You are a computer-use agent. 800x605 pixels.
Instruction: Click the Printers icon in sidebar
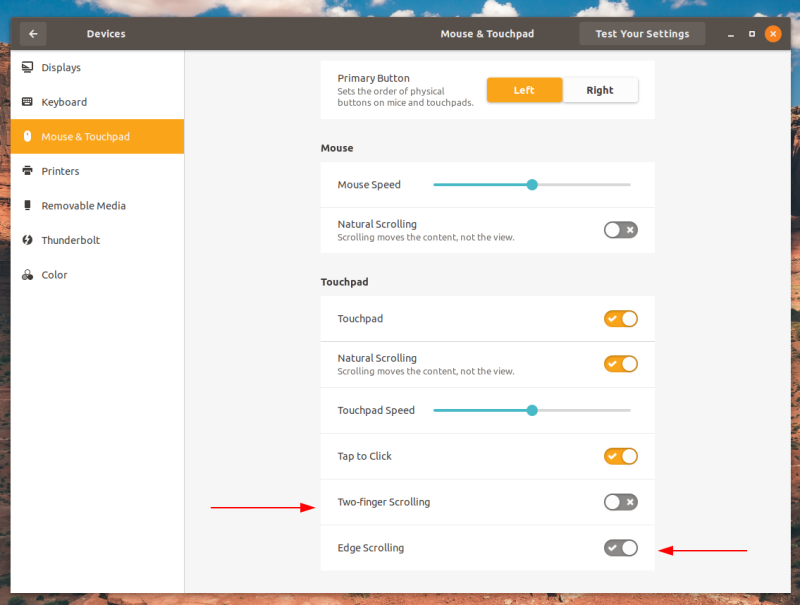(28, 171)
